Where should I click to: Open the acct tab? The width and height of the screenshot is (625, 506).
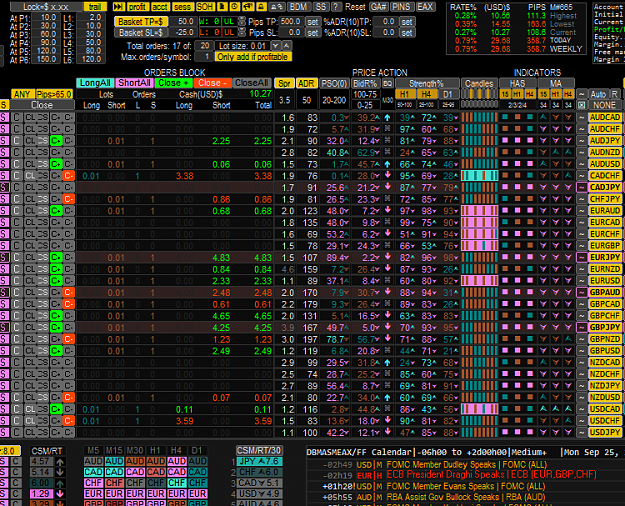tap(160, 7)
